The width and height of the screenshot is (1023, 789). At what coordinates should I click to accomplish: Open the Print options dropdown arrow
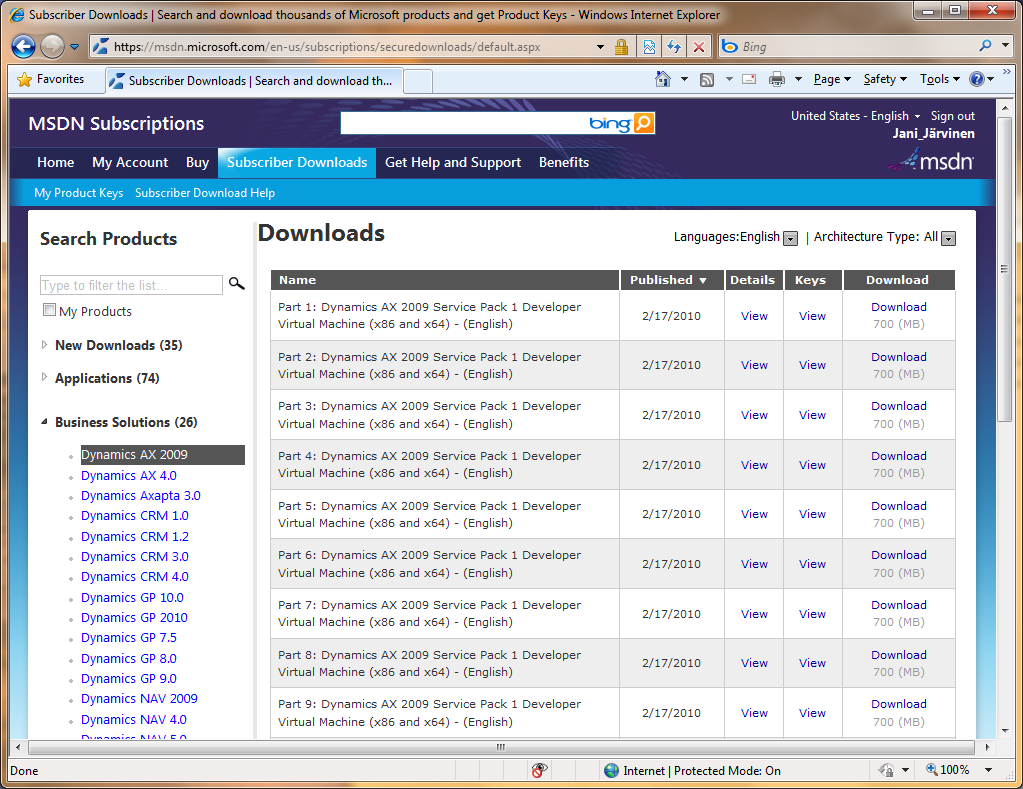point(798,80)
